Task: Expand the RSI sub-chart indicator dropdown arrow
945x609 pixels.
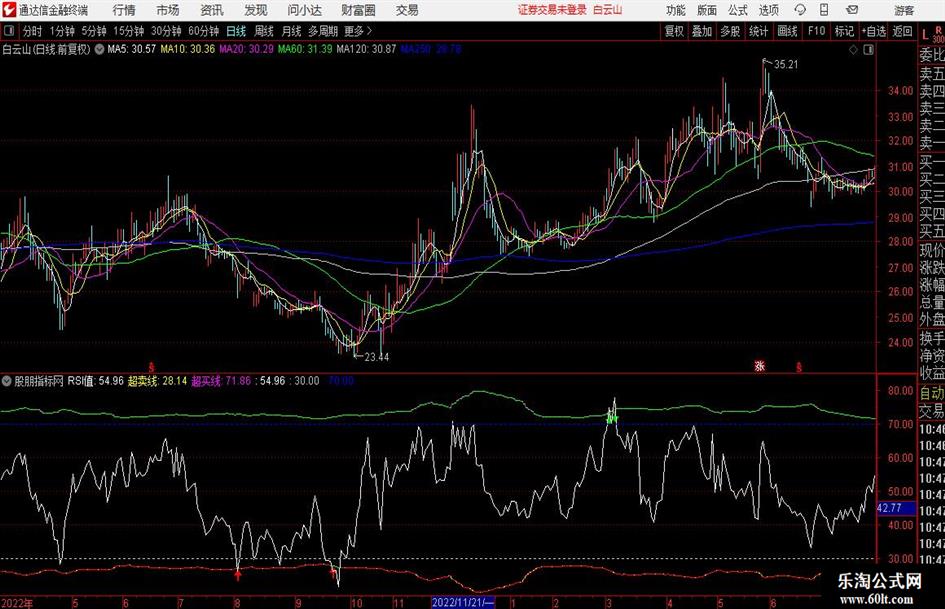Action: (7, 381)
